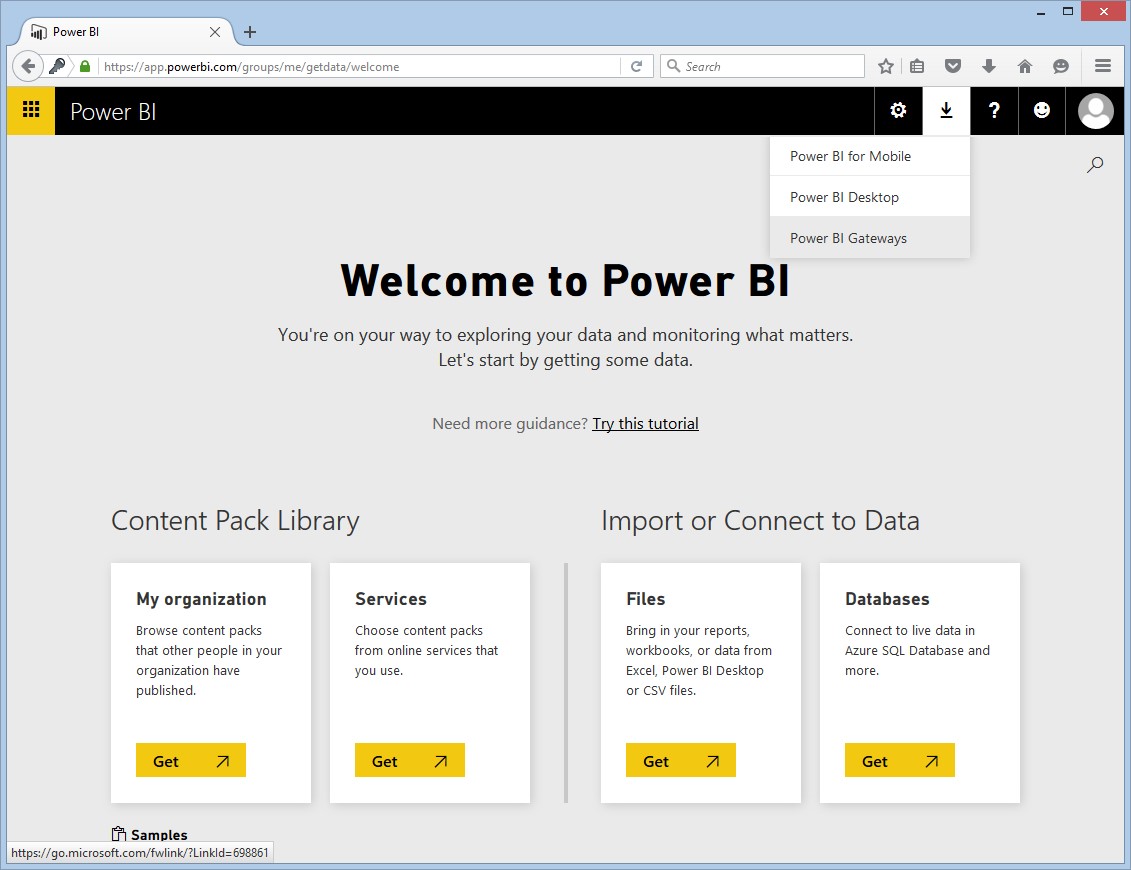The width and height of the screenshot is (1131, 870).
Task: Open the Try this tutorial link
Action: click(646, 423)
